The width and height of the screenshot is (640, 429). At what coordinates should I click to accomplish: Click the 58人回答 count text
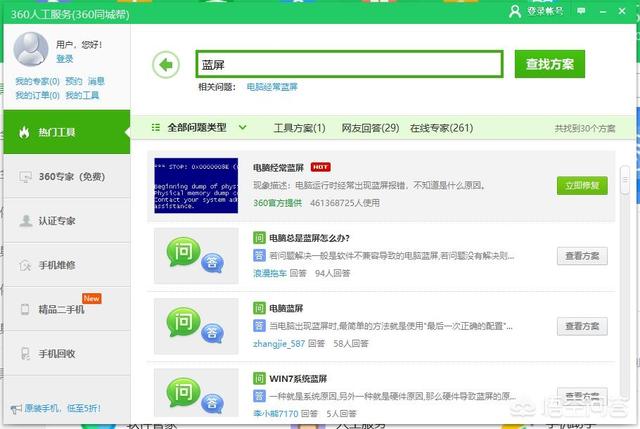click(x=351, y=344)
